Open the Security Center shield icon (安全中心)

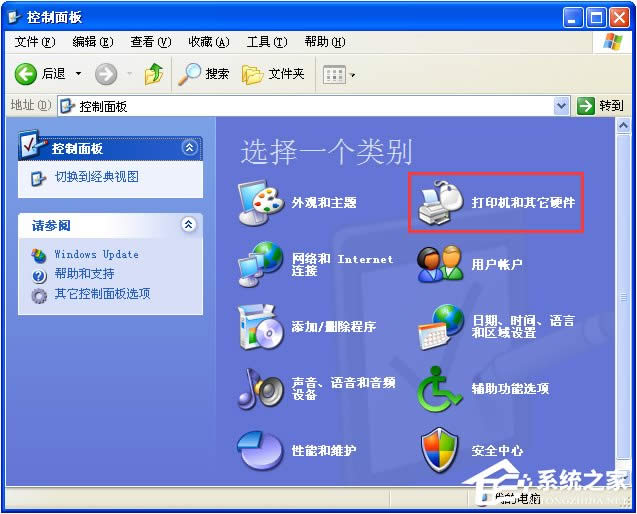441,450
